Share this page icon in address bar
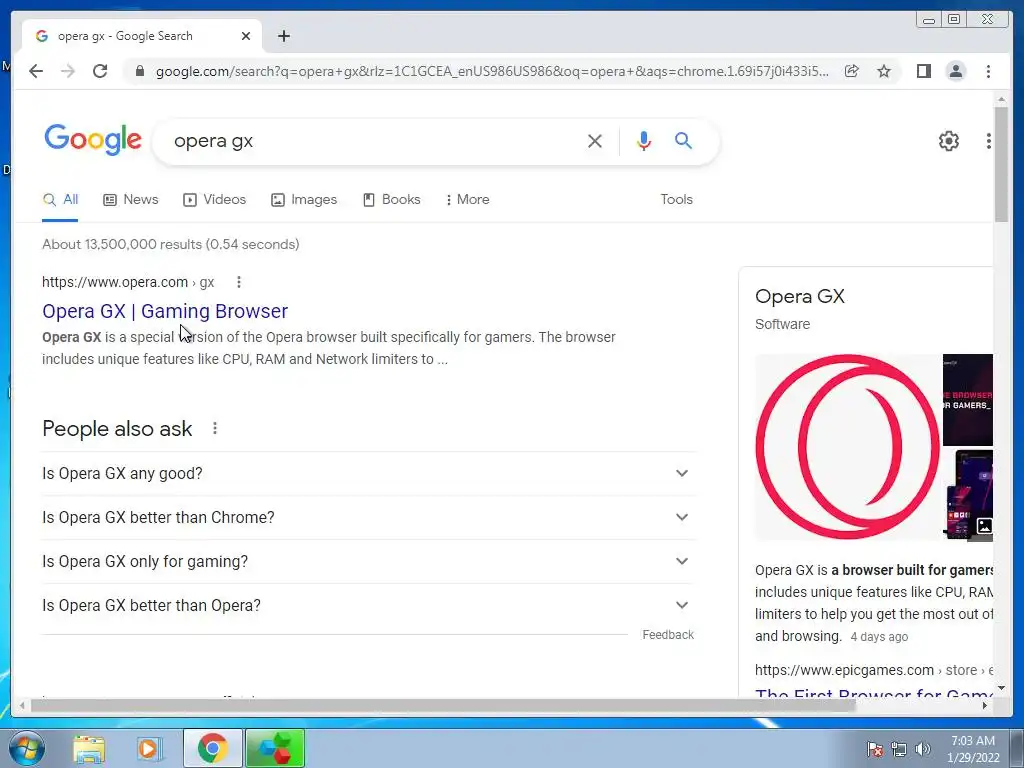 coord(852,71)
